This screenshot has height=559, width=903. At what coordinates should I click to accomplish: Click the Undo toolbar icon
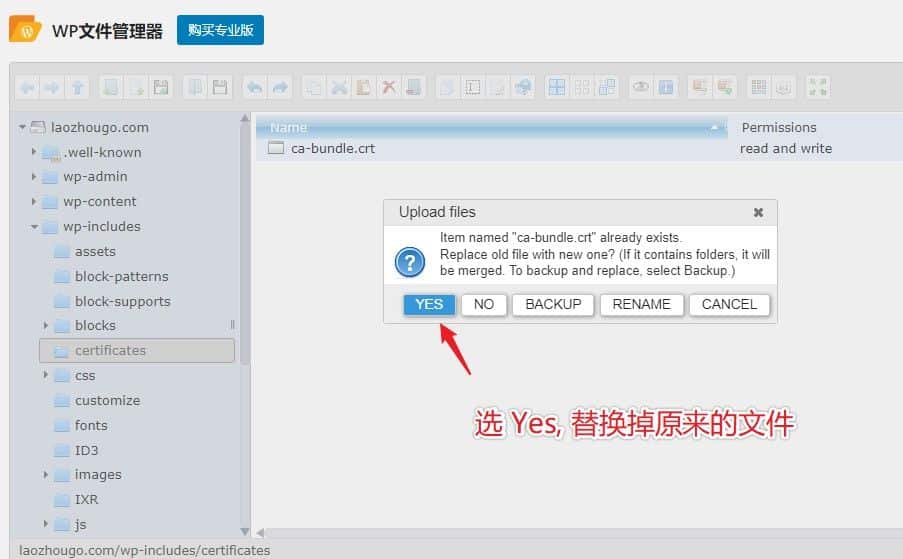(255, 88)
